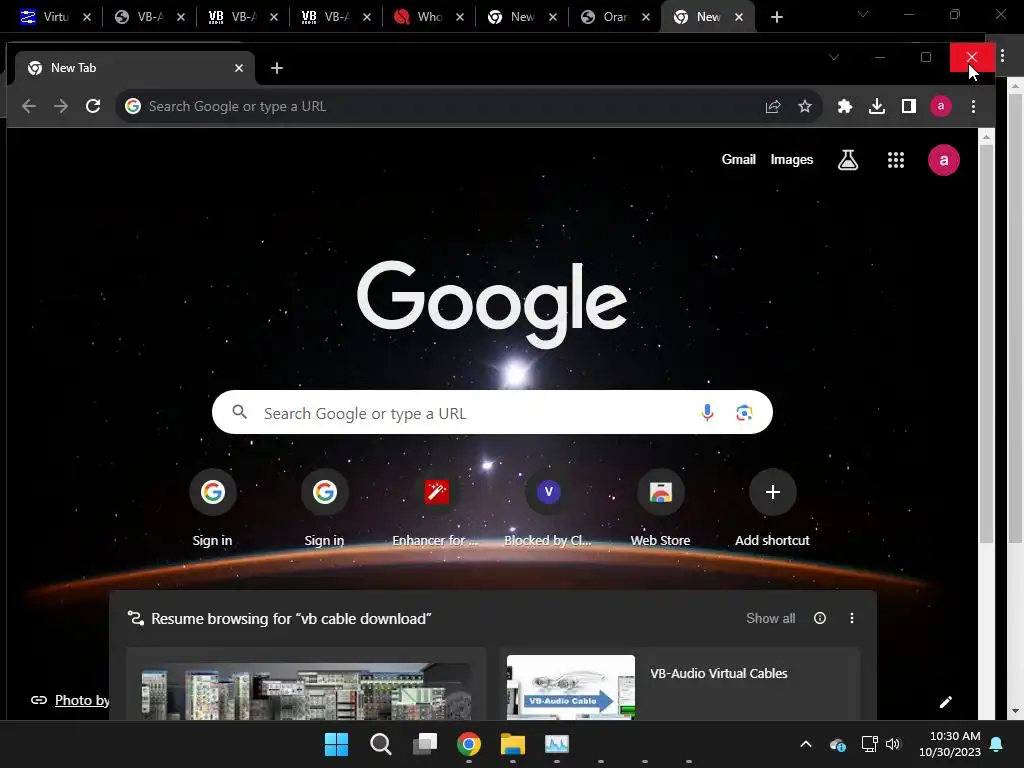Open the Windows Start menu
Viewport: 1024px width, 768px height.
click(336, 744)
